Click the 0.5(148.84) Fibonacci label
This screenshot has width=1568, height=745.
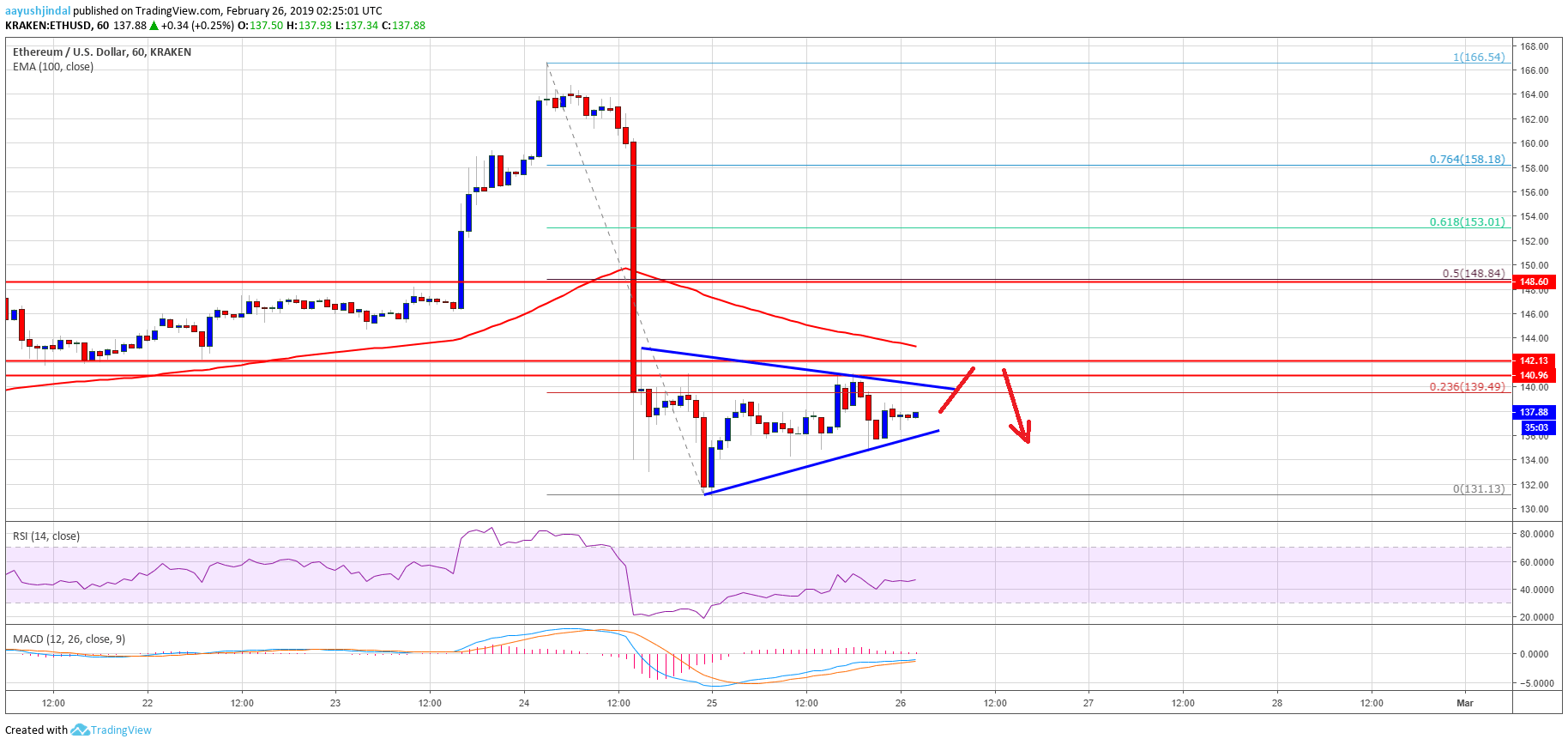pyautogui.click(x=1474, y=274)
